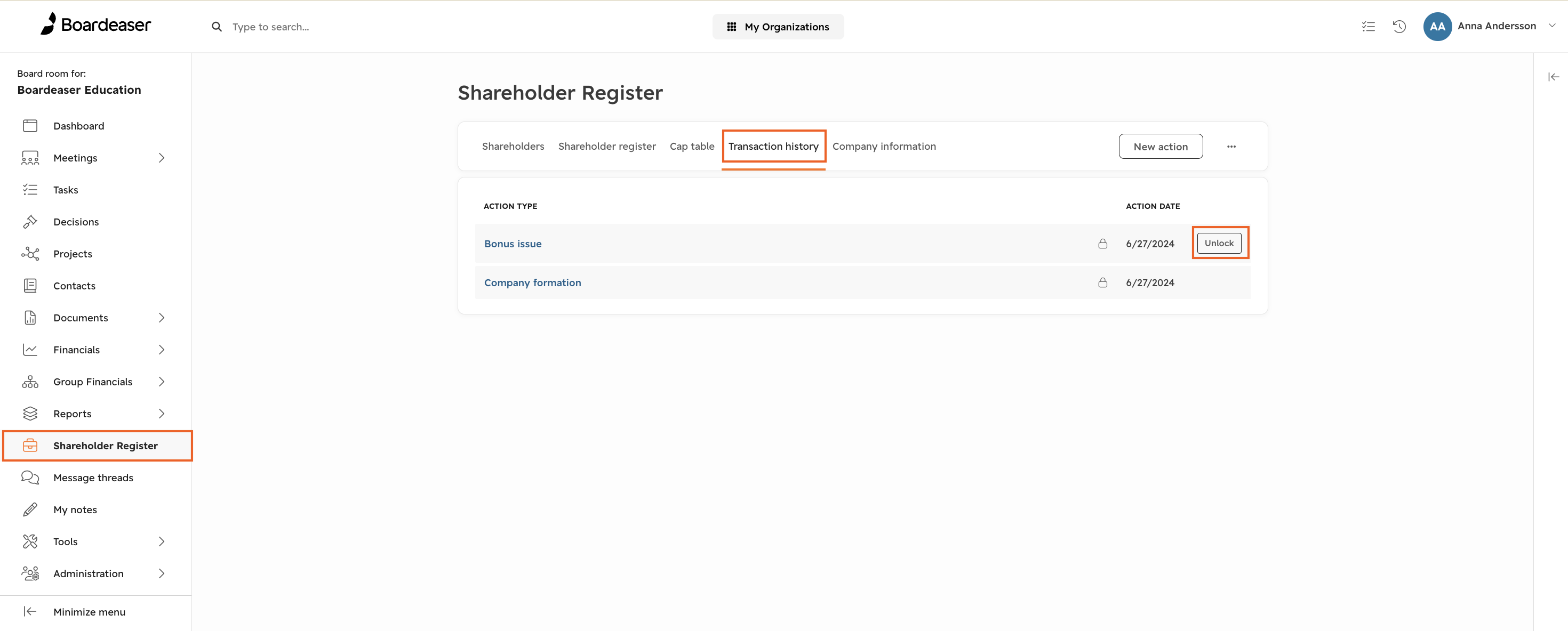Click the 6/27/2024 date on Company formation row
Screen dimensions: 1568x631
pos(1149,282)
